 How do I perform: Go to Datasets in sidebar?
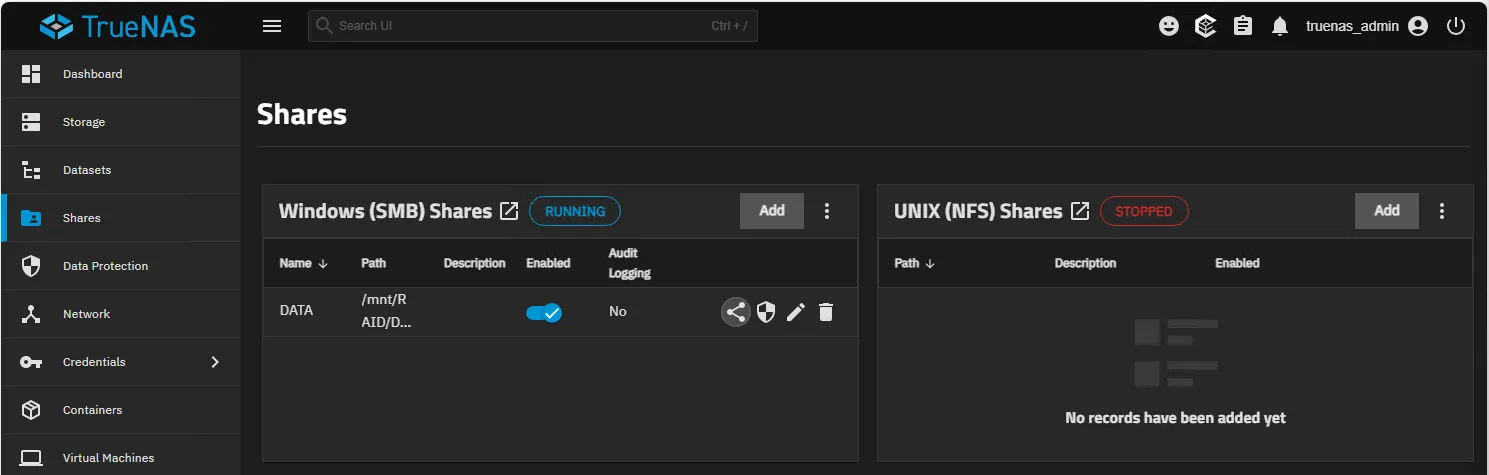pos(87,170)
